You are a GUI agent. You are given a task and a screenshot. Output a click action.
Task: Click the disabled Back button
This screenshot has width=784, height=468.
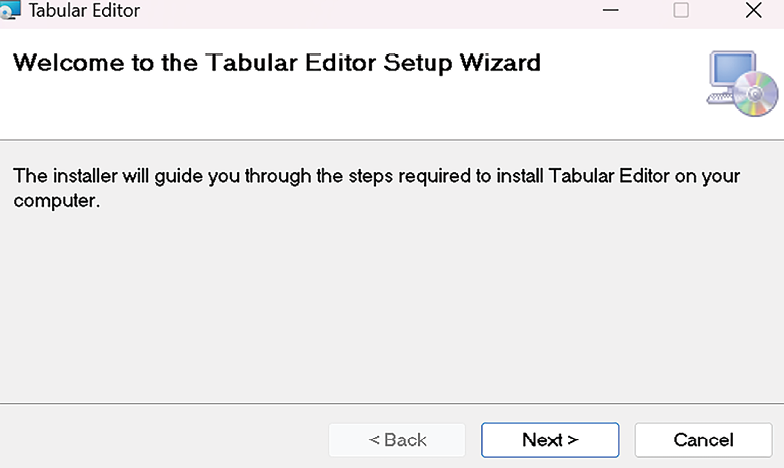tap(397, 440)
